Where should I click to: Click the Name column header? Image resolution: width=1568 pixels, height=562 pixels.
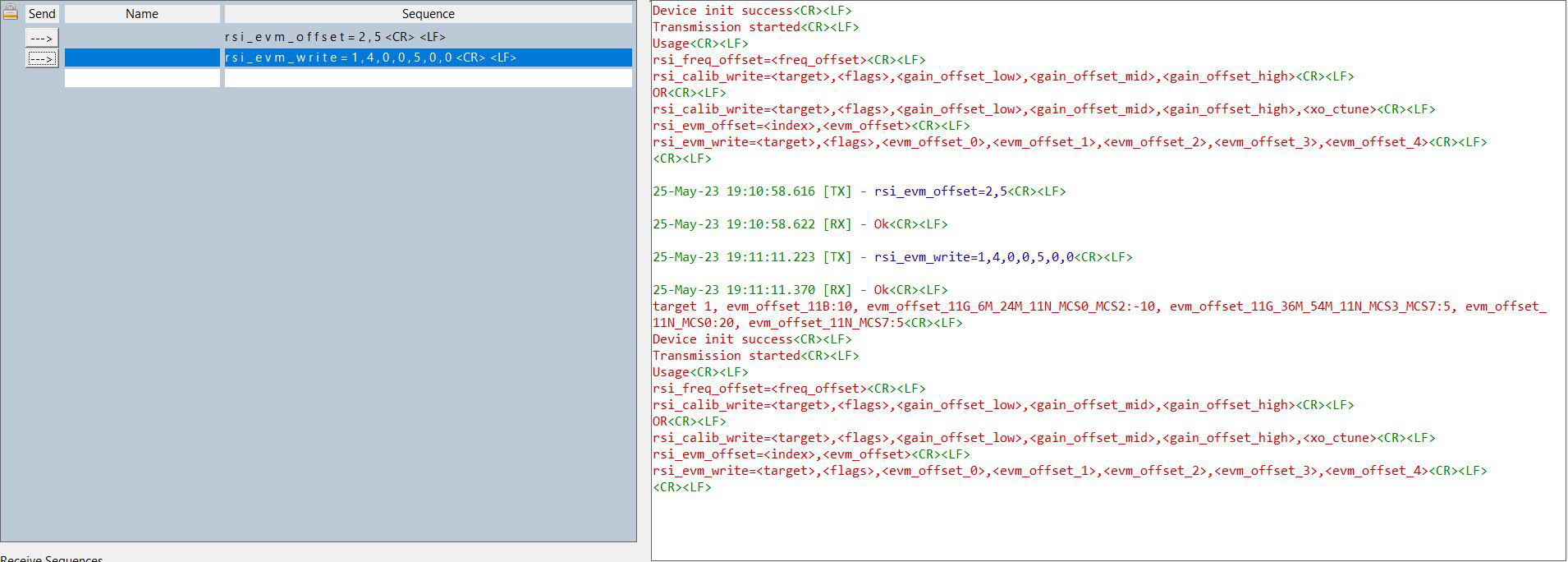pyautogui.click(x=142, y=14)
